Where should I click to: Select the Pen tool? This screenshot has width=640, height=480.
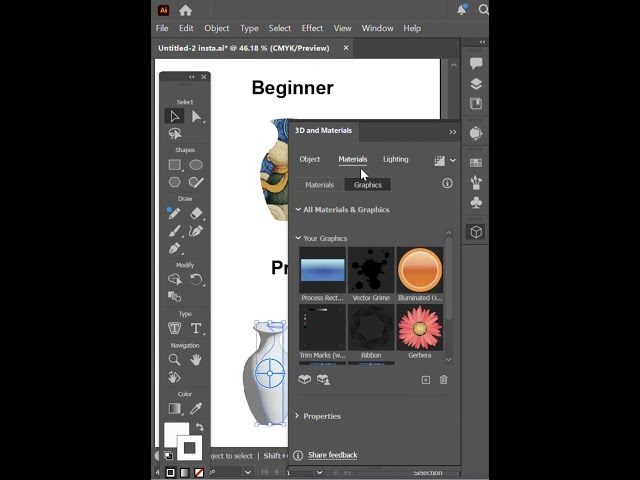[175, 248]
